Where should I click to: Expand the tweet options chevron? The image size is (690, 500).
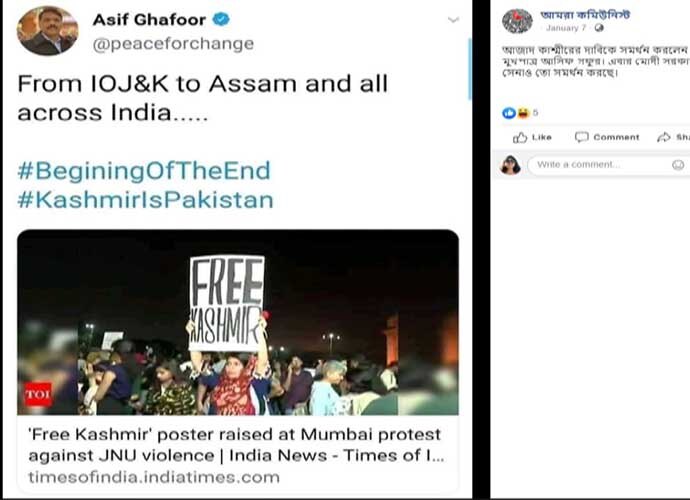click(x=453, y=20)
